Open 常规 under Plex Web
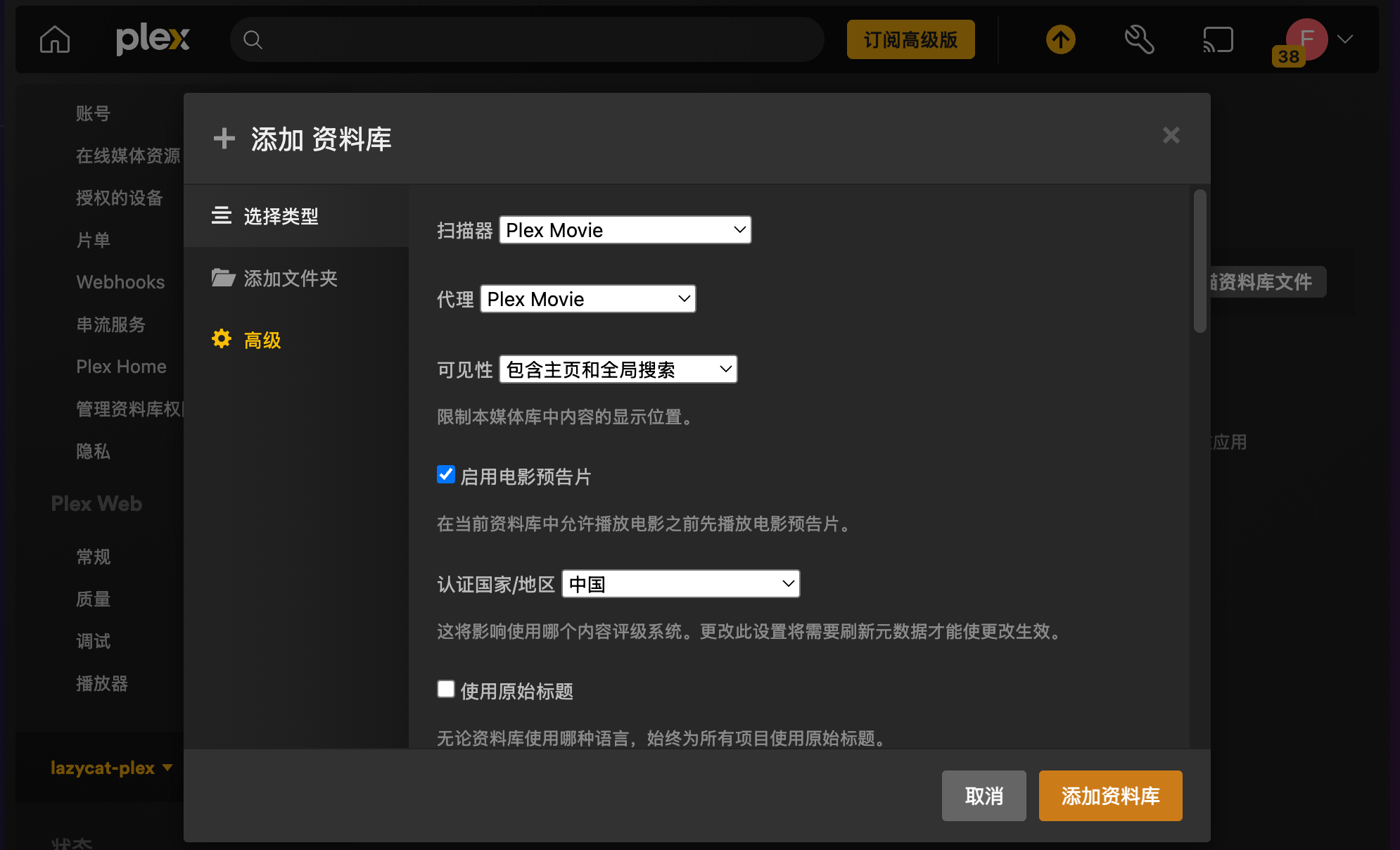Screen dimensions: 1400x850 coord(93,557)
